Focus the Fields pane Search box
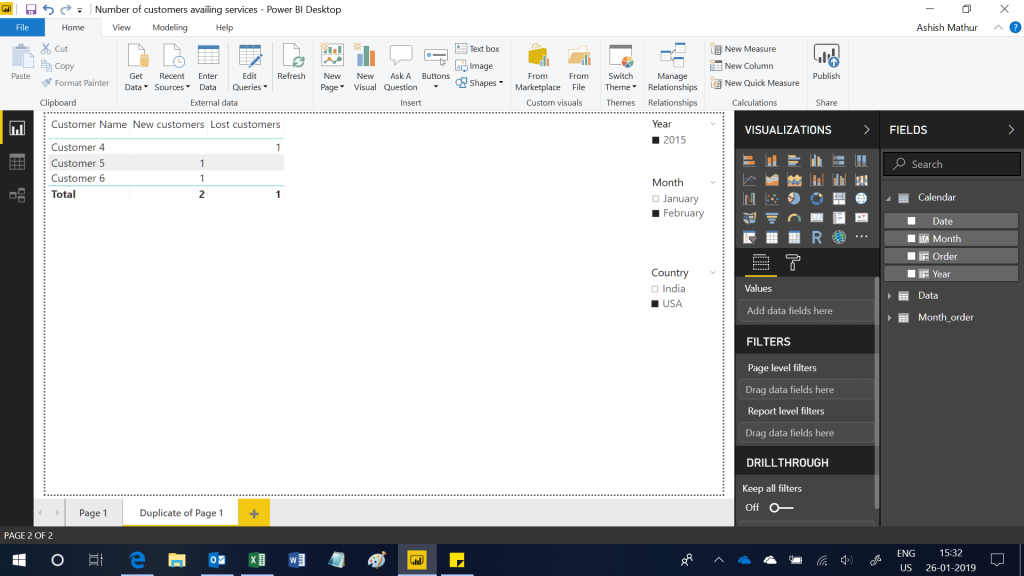Screen dimensions: 1024x576 click(x=952, y=164)
